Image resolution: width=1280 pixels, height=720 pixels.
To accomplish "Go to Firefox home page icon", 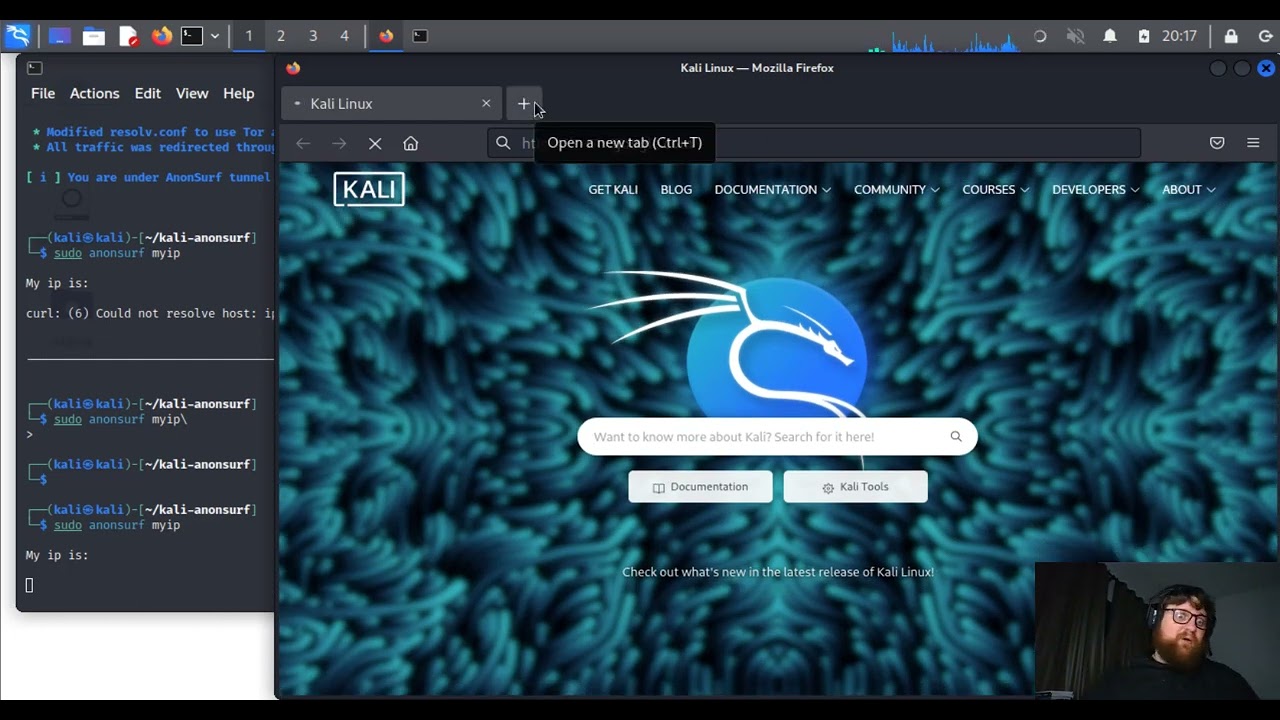I will pos(410,143).
